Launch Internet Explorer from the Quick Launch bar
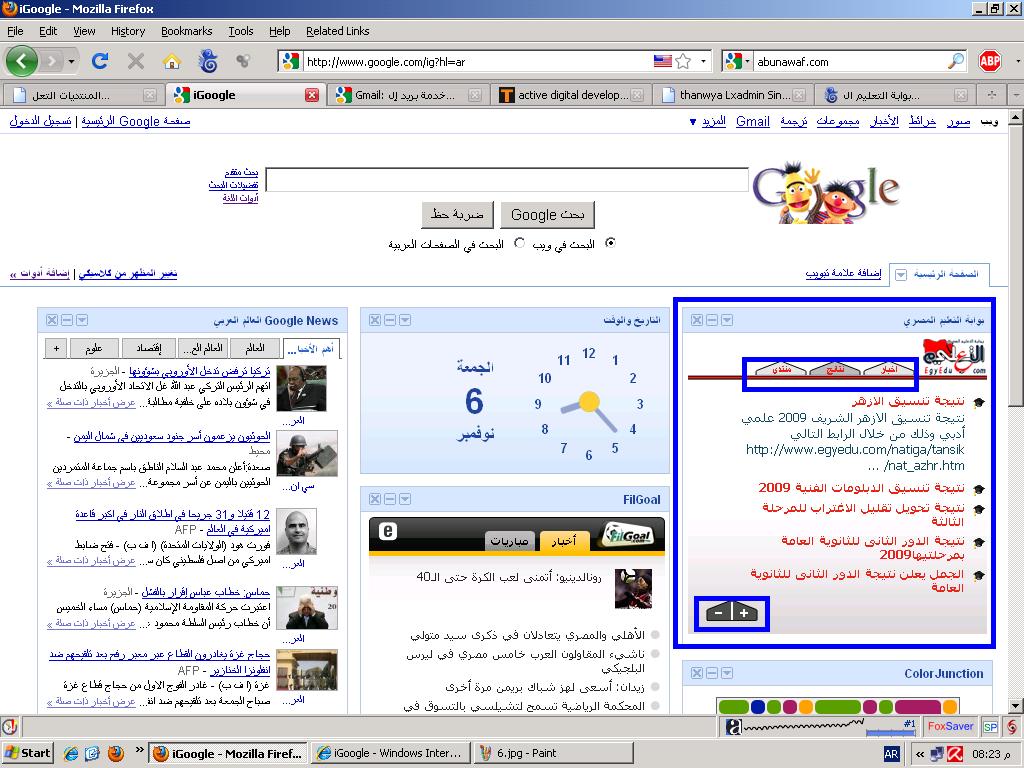This screenshot has height=768, width=1024. click(70, 754)
